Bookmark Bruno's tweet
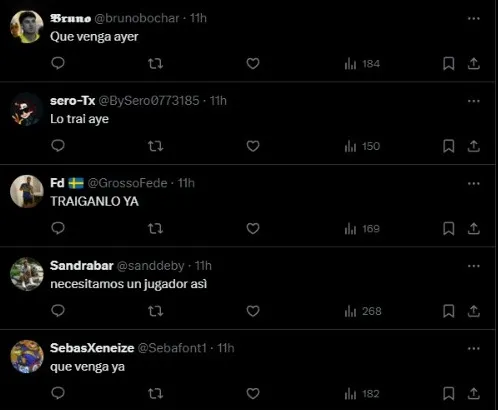 [x=449, y=63]
